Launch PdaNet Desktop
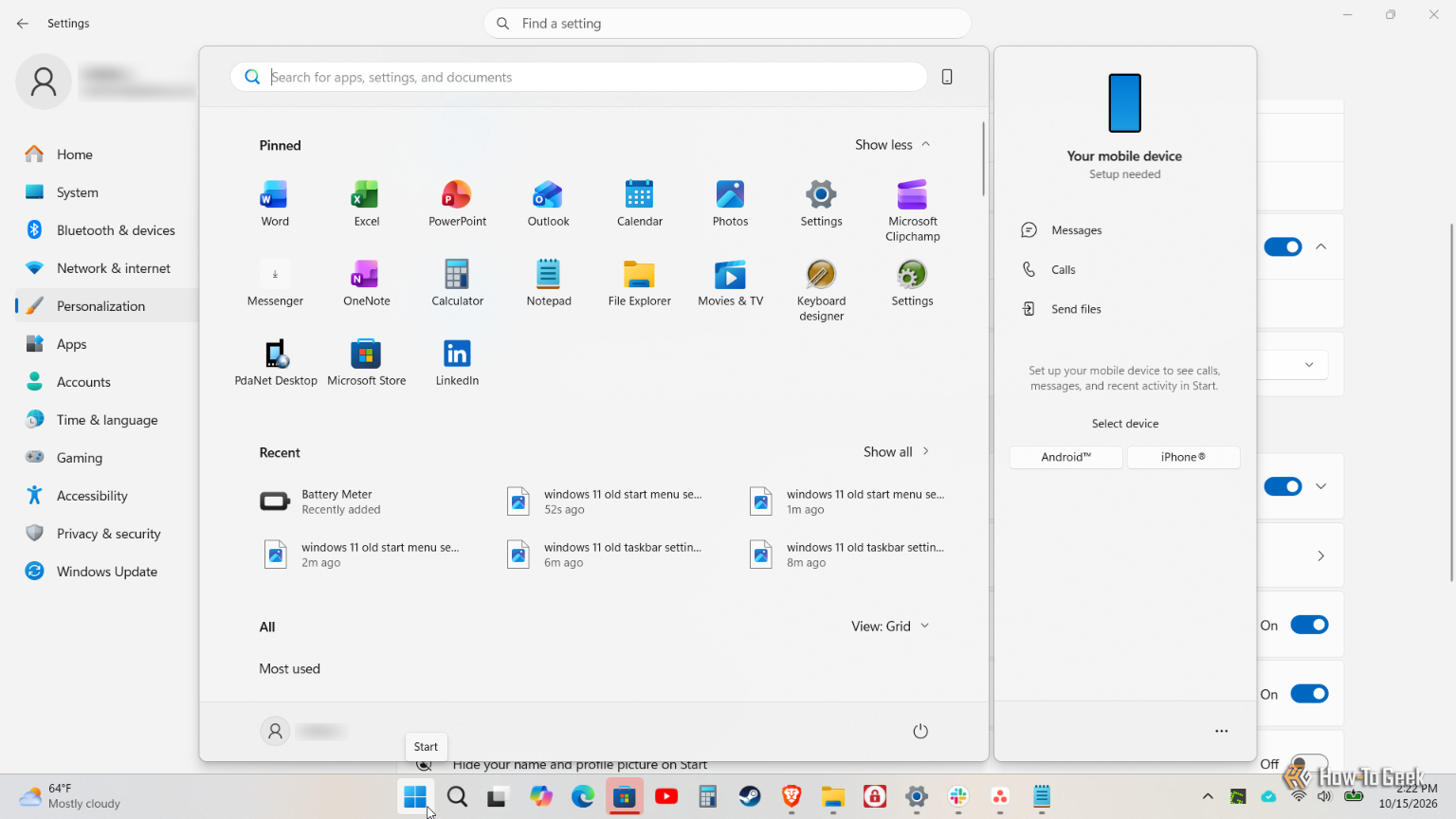Screen dimensions: 1456x819 click(x=276, y=362)
